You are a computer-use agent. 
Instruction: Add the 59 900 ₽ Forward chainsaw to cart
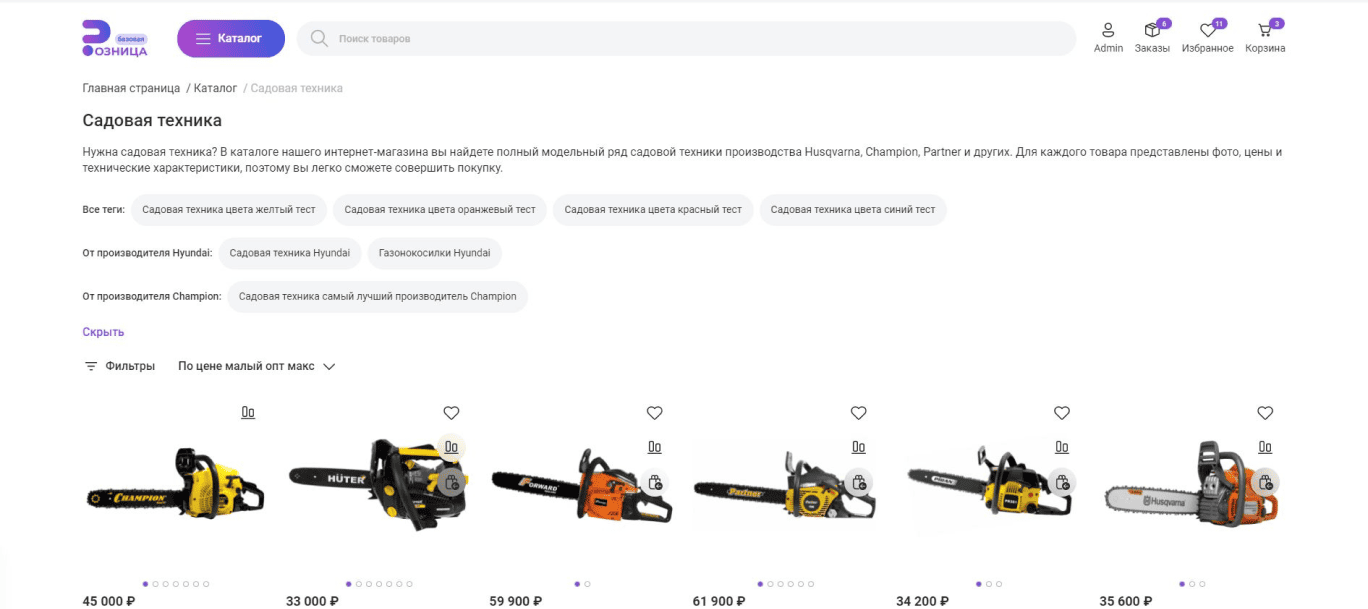655,482
